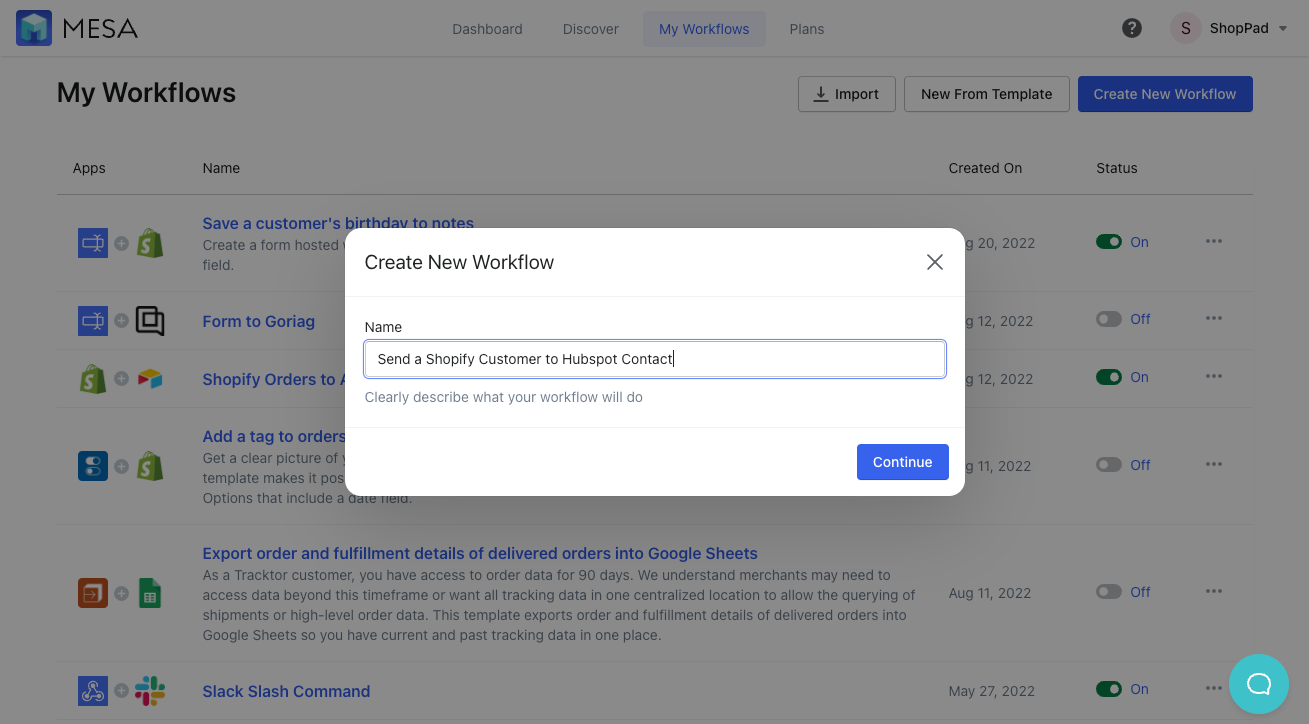Image resolution: width=1309 pixels, height=724 pixels.
Task: Open the chat support bubble
Action: [x=1258, y=684]
